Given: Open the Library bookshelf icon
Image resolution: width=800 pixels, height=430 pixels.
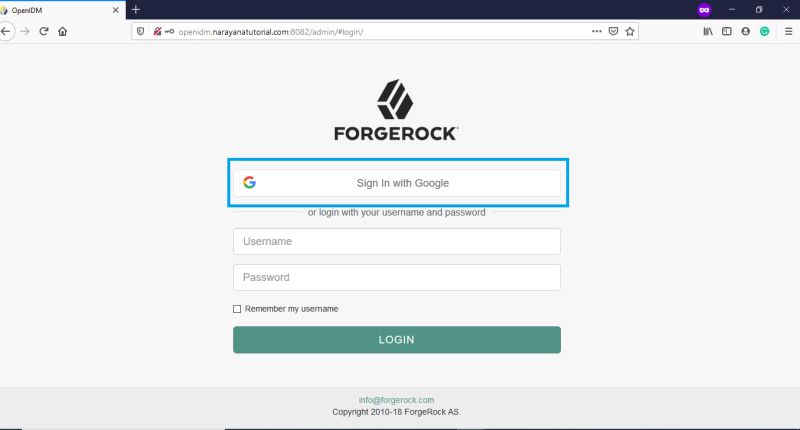Looking at the screenshot, I should pyautogui.click(x=708, y=32).
